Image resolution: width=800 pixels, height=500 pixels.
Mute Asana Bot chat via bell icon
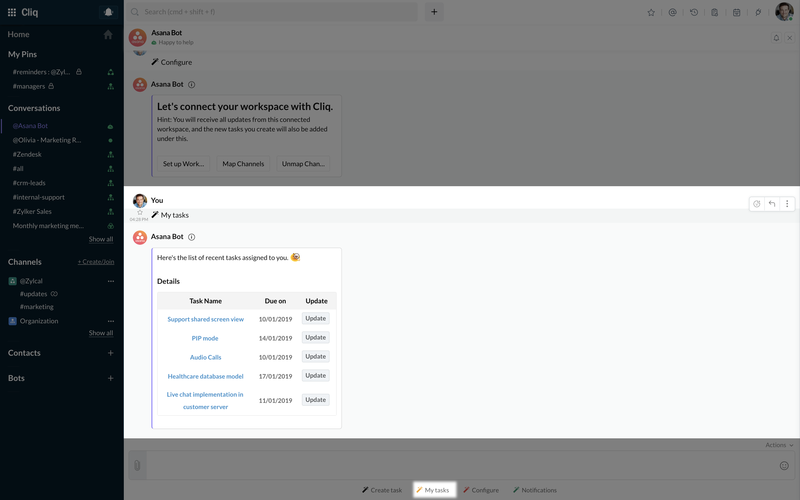point(776,38)
